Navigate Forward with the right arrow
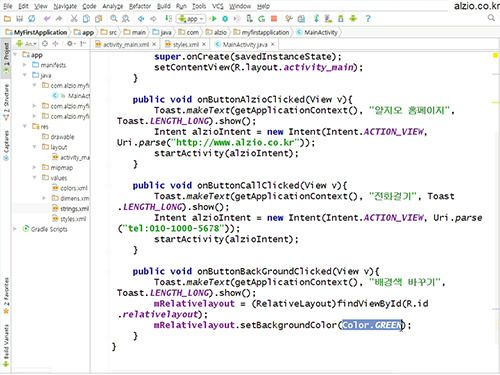500x375 pixels. [153, 19]
